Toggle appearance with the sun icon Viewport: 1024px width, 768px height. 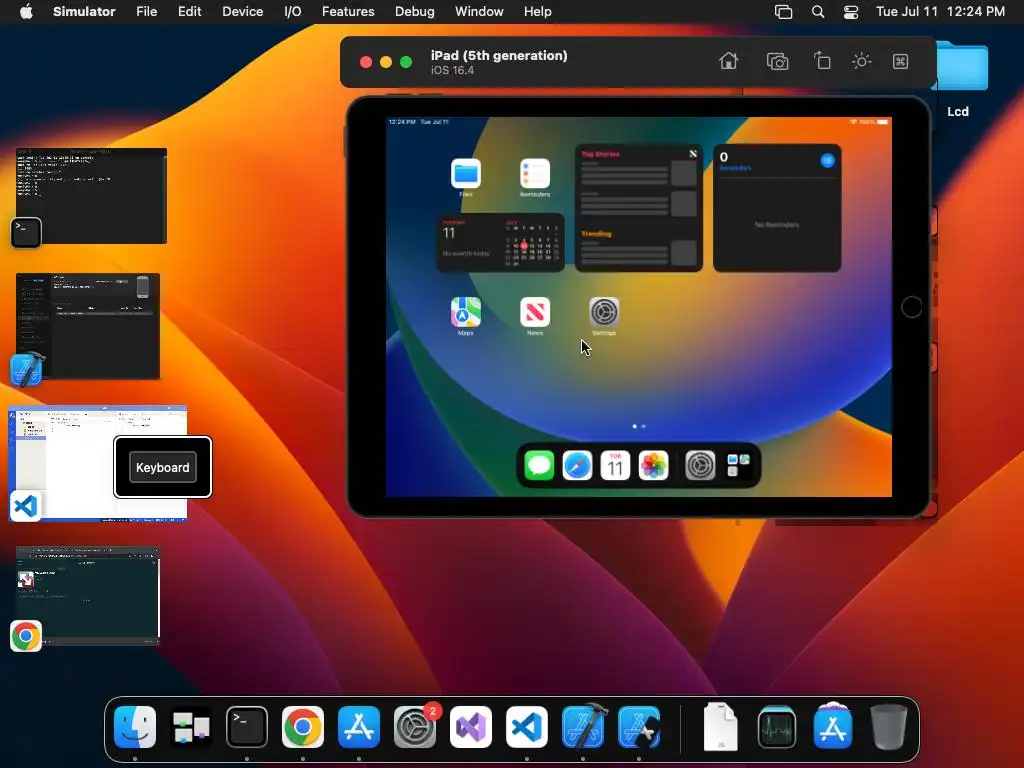tap(861, 61)
